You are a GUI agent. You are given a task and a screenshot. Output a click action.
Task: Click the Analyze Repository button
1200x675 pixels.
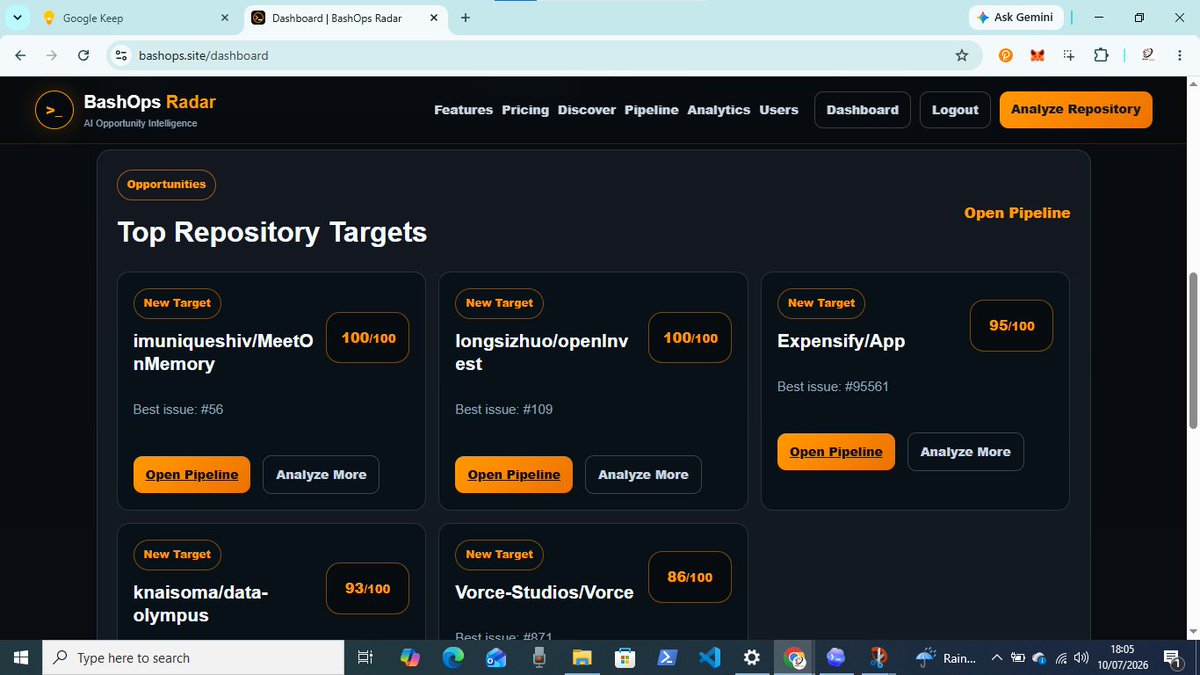tap(1076, 110)
